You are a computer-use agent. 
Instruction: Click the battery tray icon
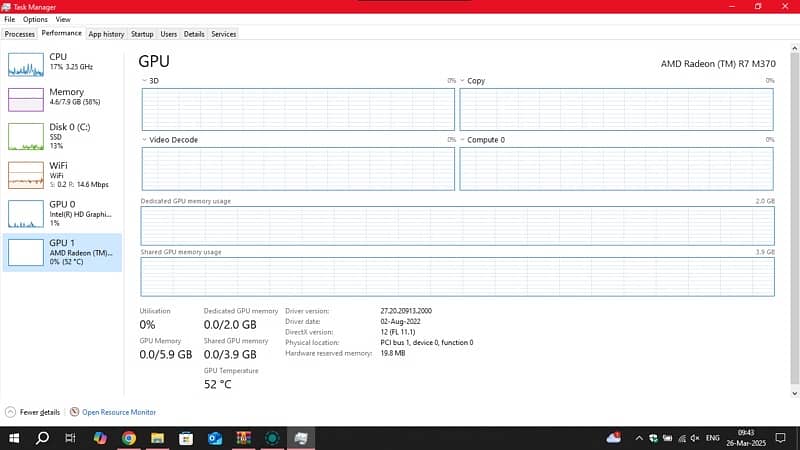[x=667, y=438]
